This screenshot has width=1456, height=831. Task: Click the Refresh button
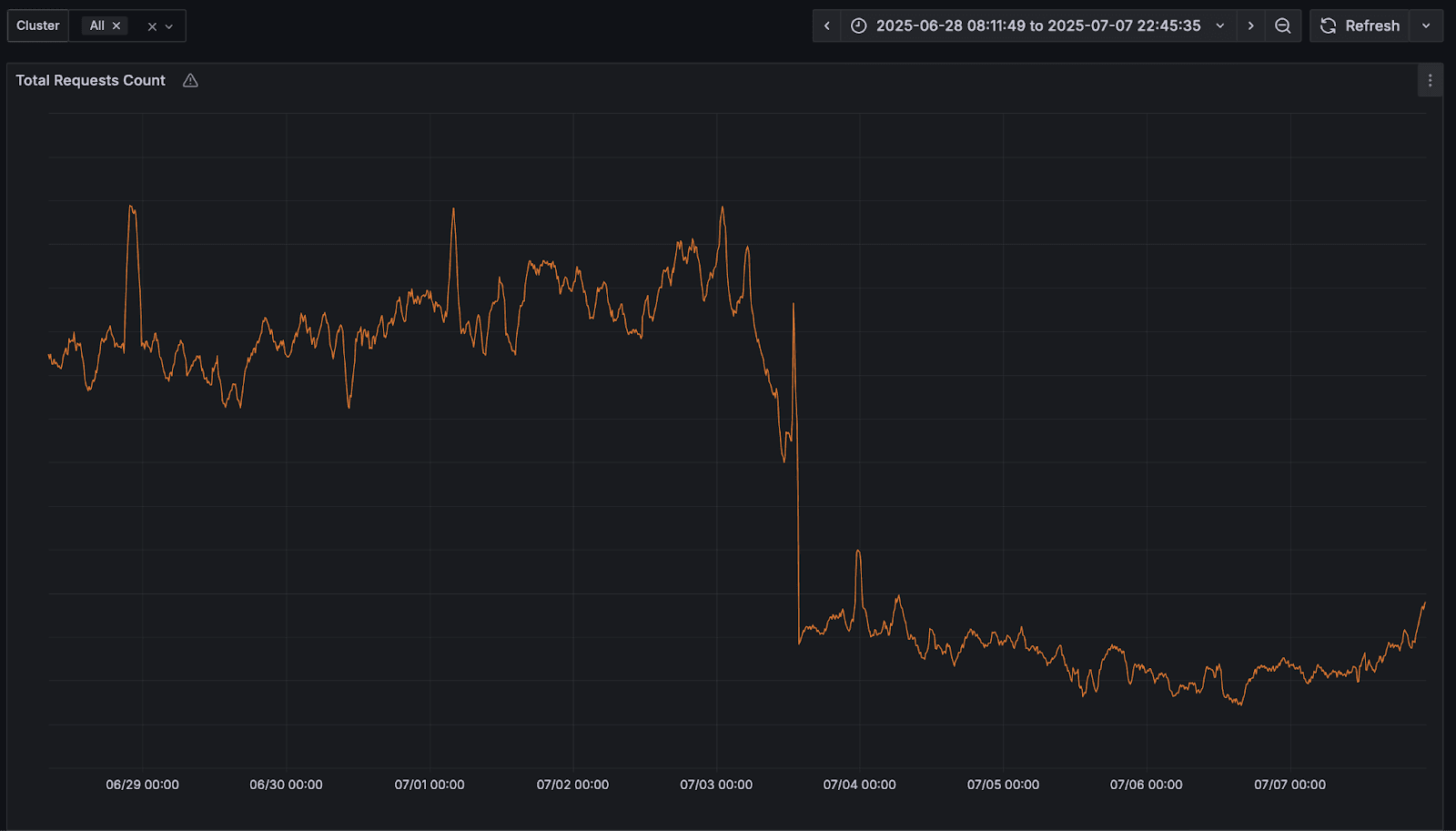pyautogui.click(x=1360, y=25)
